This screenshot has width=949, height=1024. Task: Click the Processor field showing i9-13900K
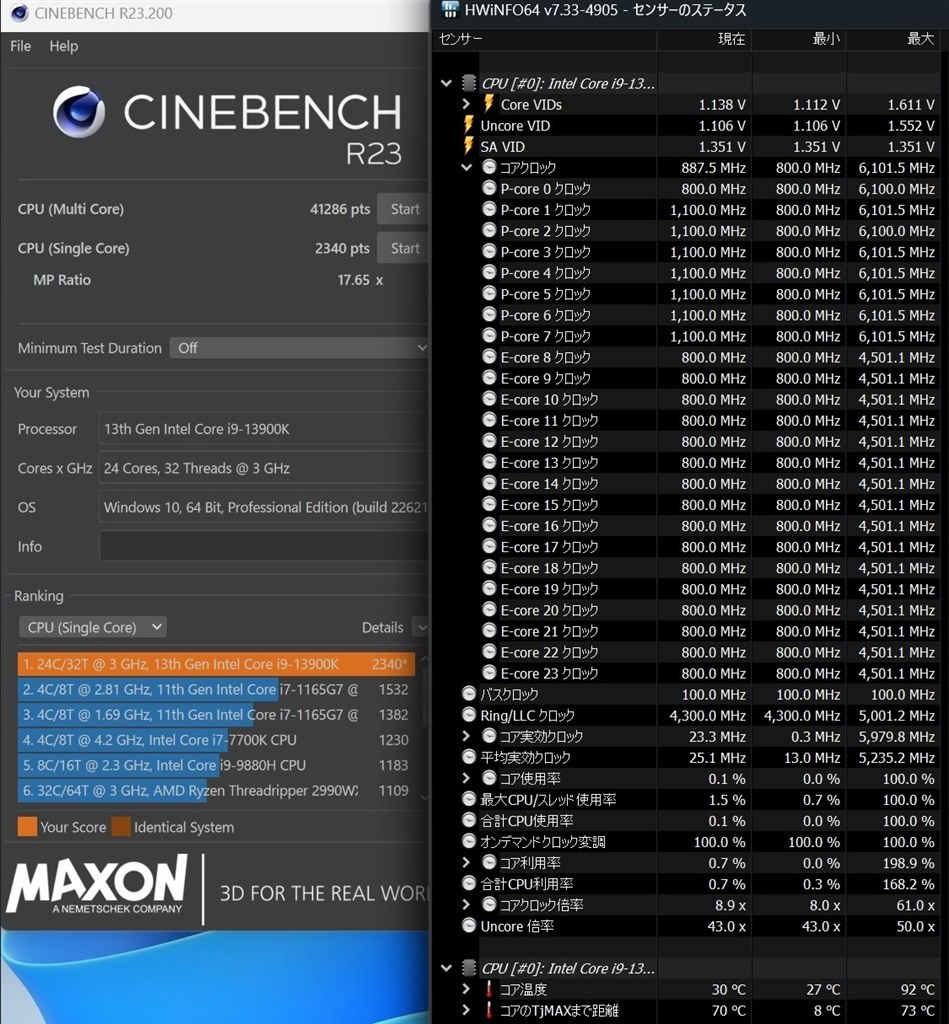pos(264,429)
